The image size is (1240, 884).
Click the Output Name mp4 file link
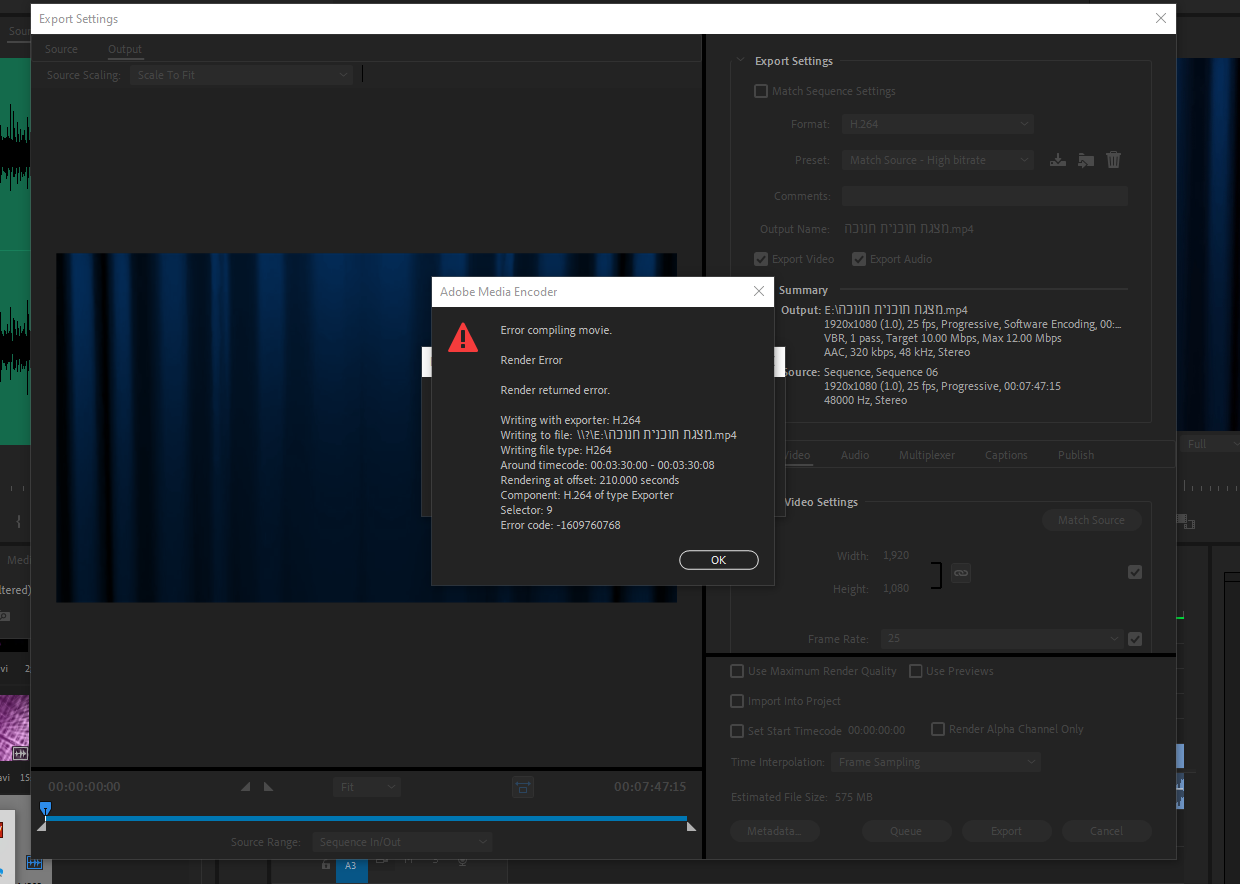click(908, 228)
